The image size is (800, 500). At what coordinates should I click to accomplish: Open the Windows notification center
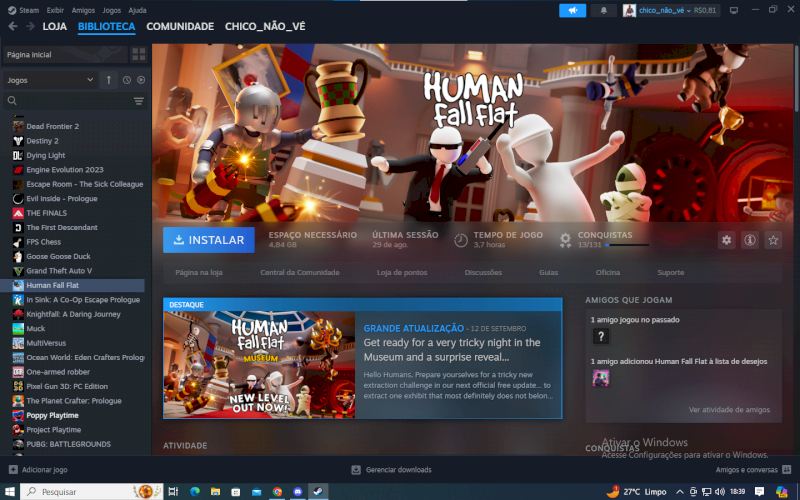point(759,492)
